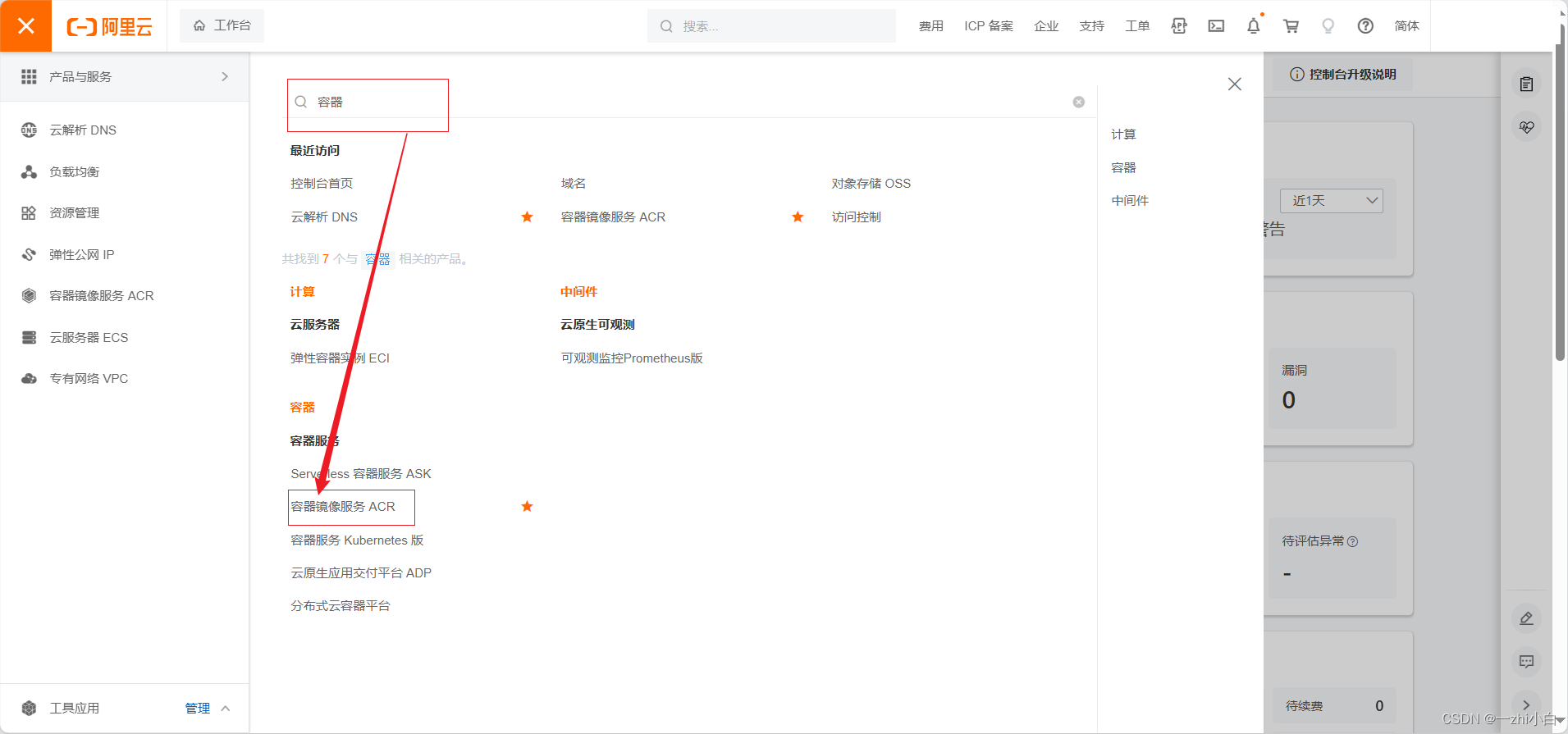Open the API explorer icon in header
1568x734 pixels.
[1179, 26]
